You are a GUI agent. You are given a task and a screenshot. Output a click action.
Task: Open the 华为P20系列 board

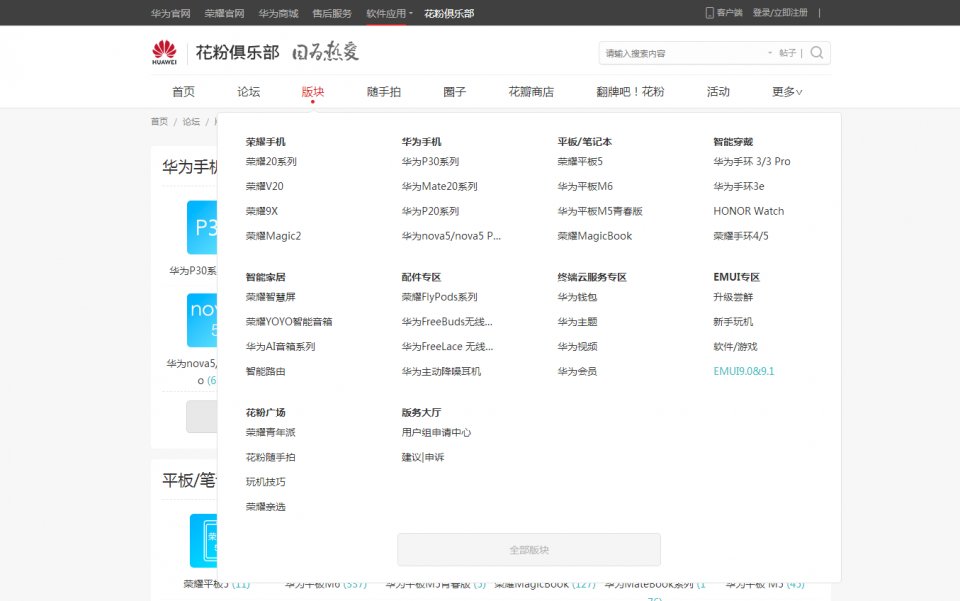pyautogui.click(x=430, y=211)
